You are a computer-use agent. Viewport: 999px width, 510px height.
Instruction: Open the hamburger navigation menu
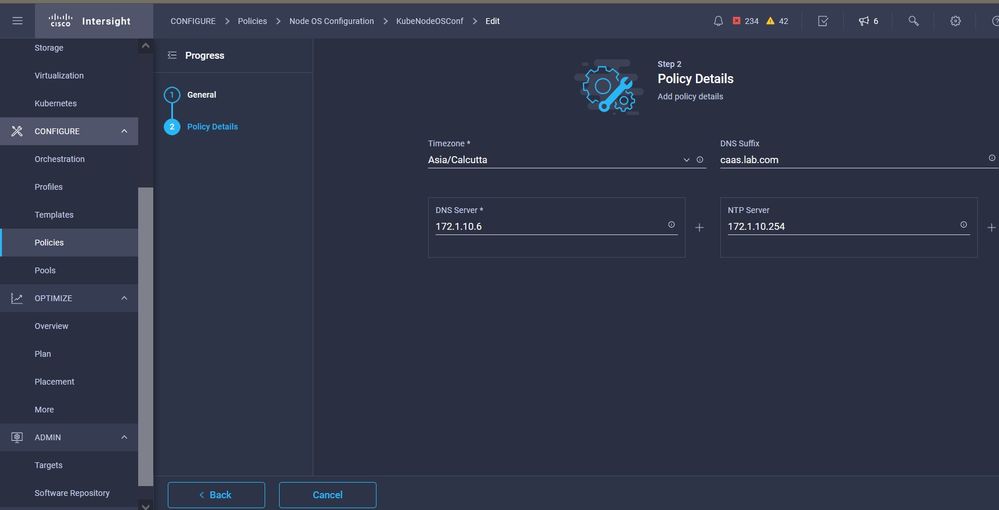[x=17, y=21]
